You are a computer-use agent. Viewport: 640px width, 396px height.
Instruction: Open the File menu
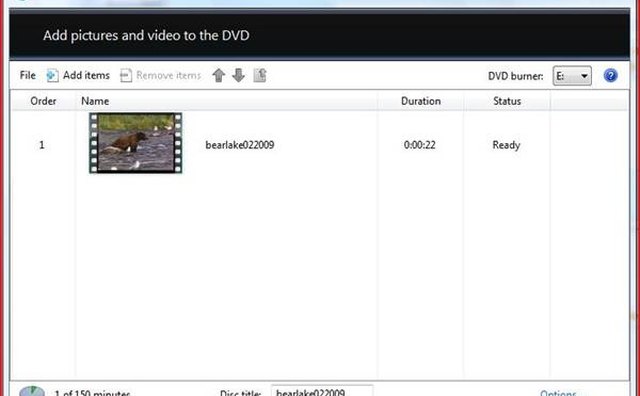[28, 76]
